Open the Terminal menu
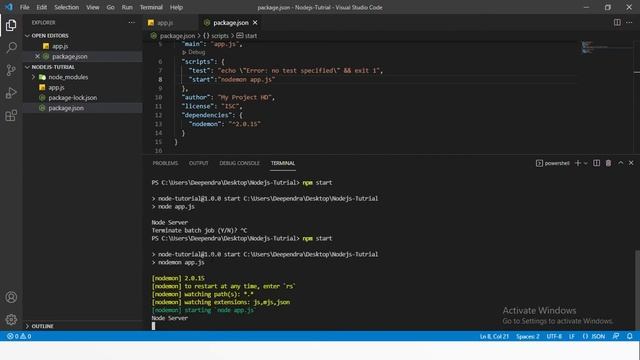Viewport: 640px width, 360px height. (x=151, y=7)
